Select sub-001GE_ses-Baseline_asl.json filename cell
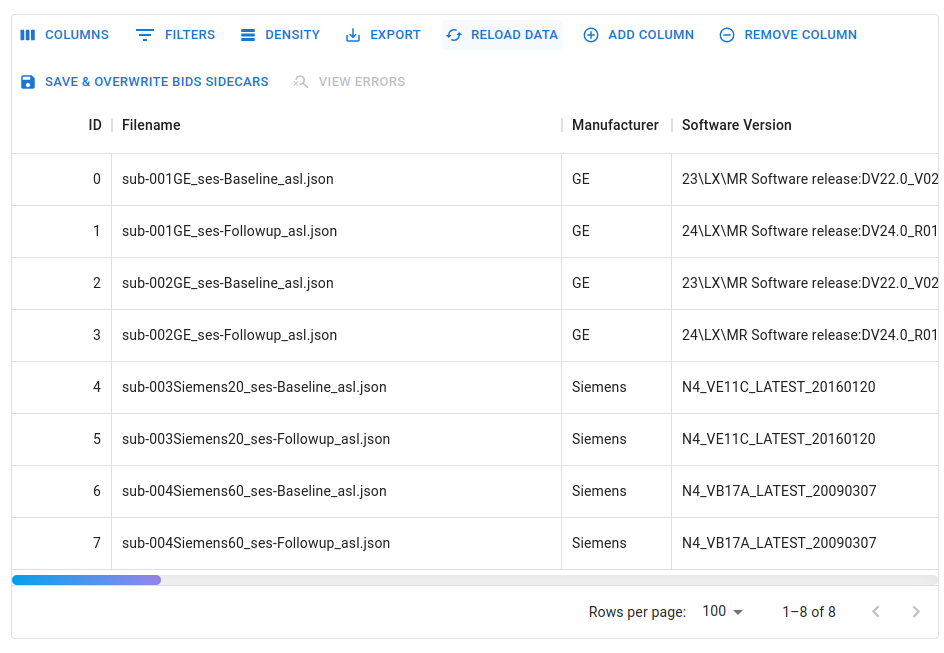 [337, 179]
